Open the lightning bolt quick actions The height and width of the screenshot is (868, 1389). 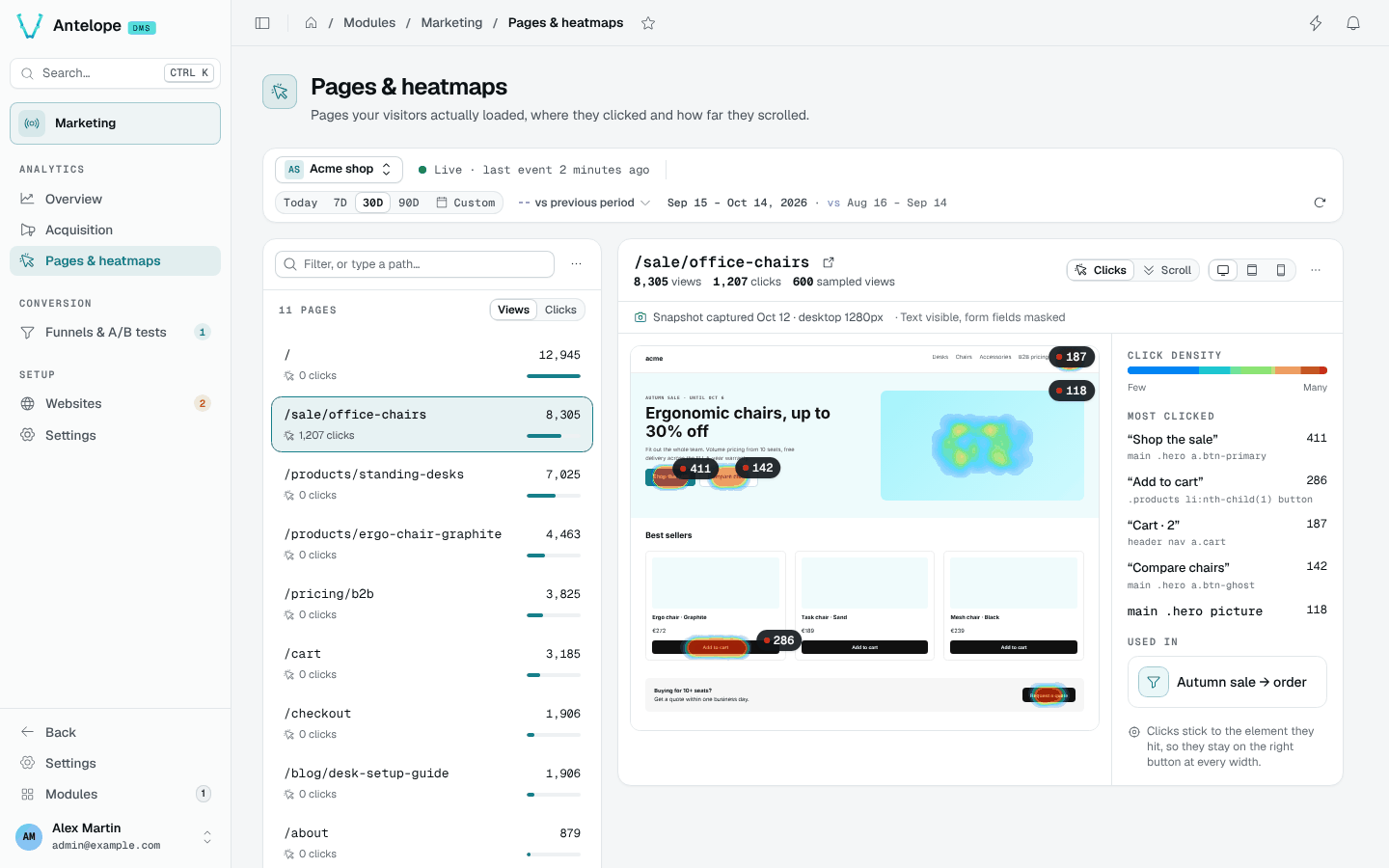coord(1316,23)
